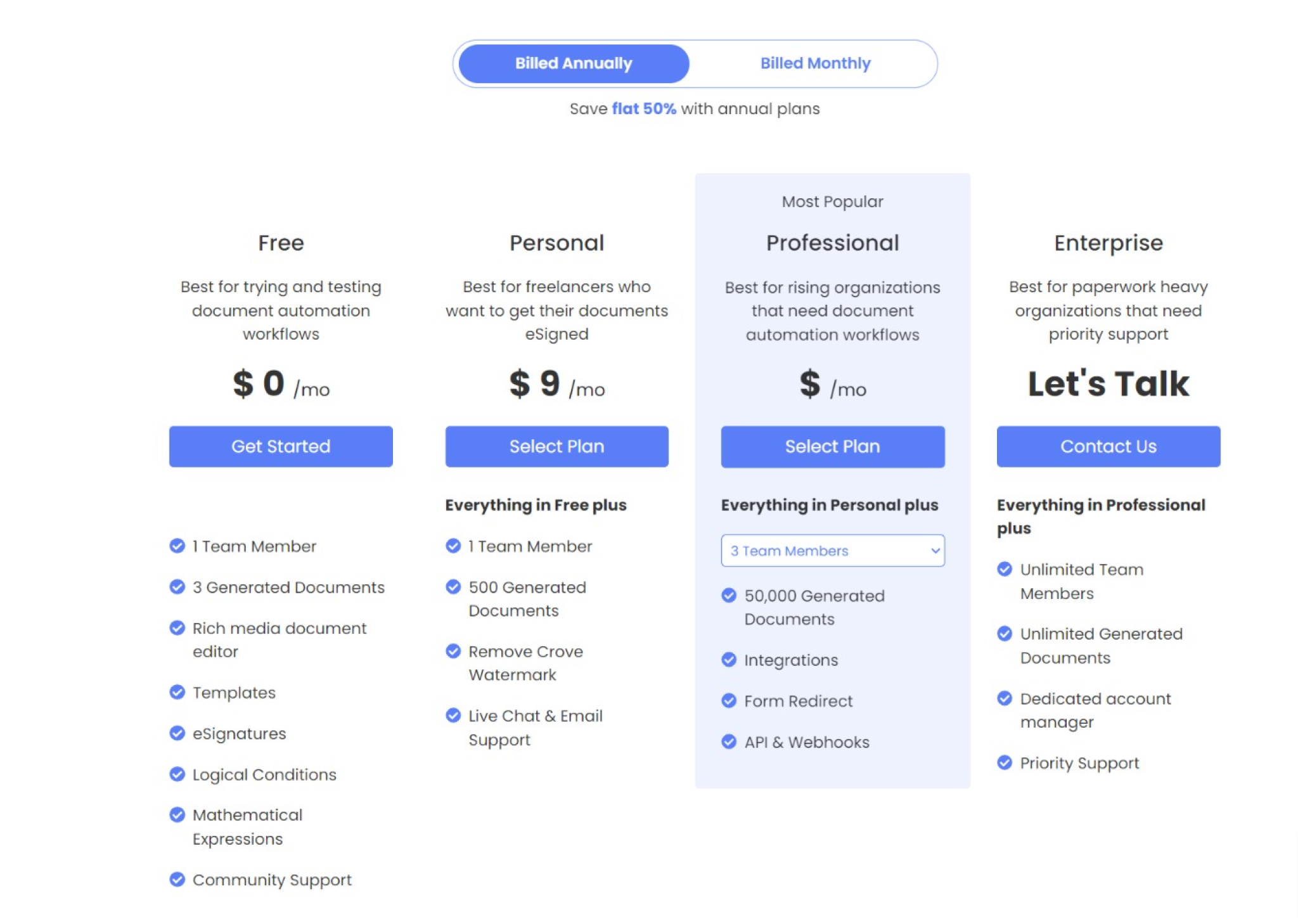Click the flat 50% savings text
This screenshot has width=1298, height=924.
[x=644, y=108]
